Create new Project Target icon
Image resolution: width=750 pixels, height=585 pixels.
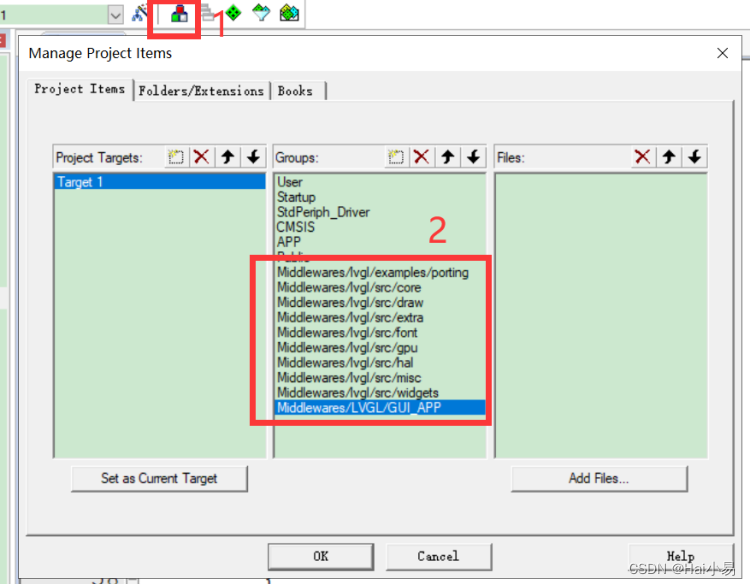click(176, 157)
